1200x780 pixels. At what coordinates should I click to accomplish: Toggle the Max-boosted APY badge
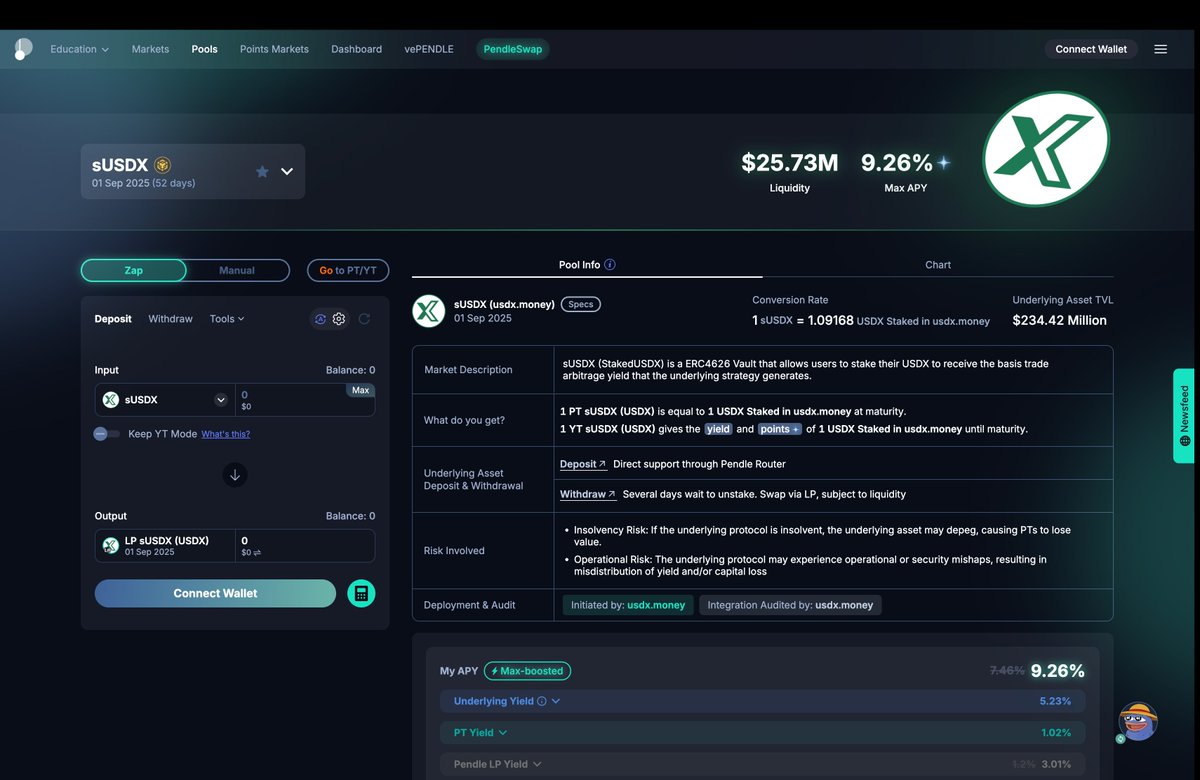[x=527, y=671]
